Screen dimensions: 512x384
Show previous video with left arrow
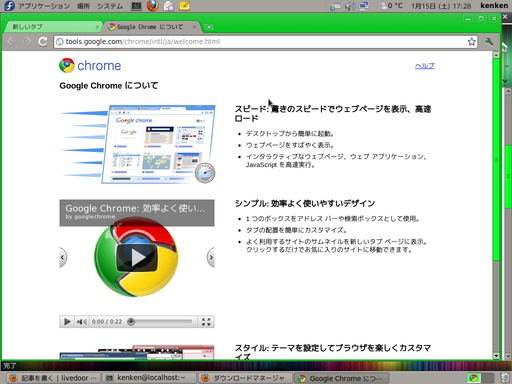[x=63, y=257]
